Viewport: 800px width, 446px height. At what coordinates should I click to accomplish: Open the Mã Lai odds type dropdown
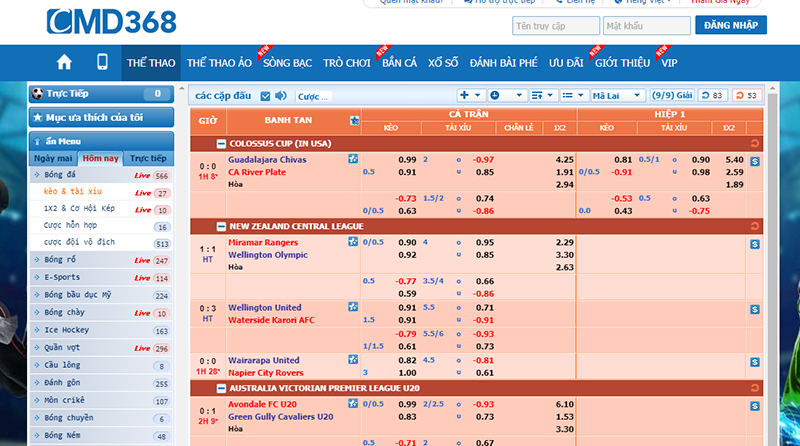(617, 95)
